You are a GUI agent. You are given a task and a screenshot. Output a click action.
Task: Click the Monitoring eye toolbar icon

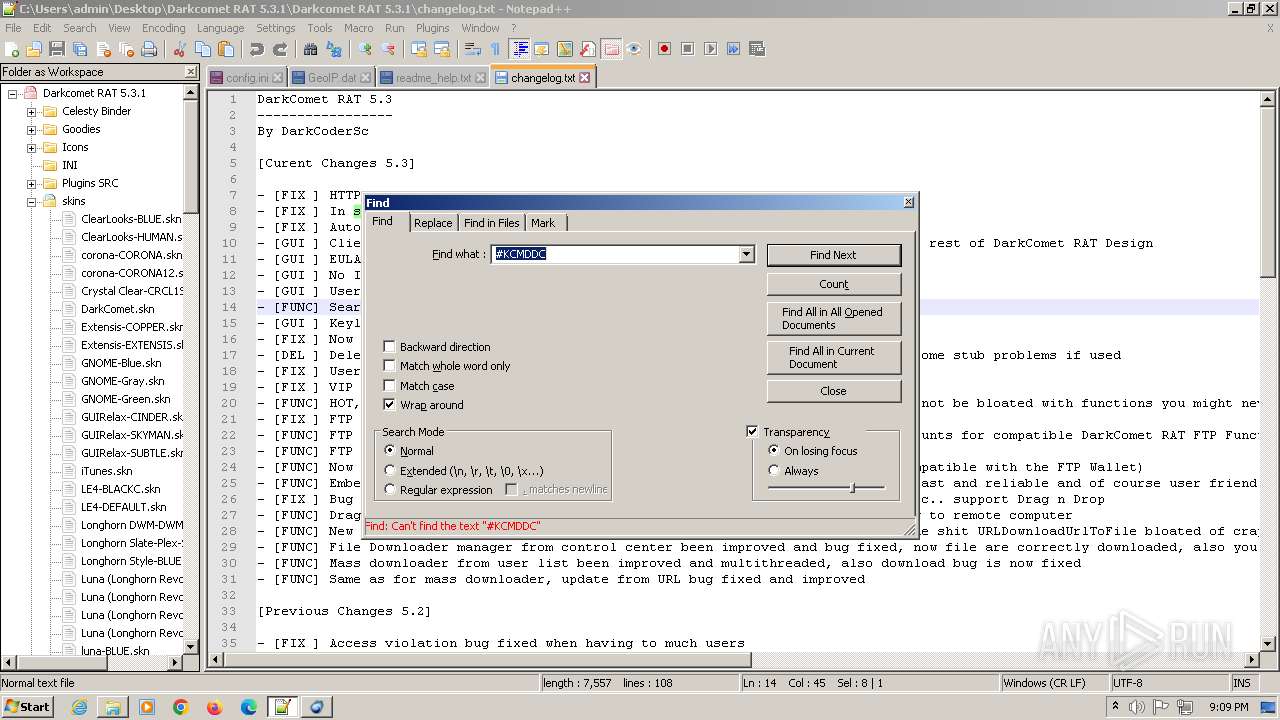(634, 49)
